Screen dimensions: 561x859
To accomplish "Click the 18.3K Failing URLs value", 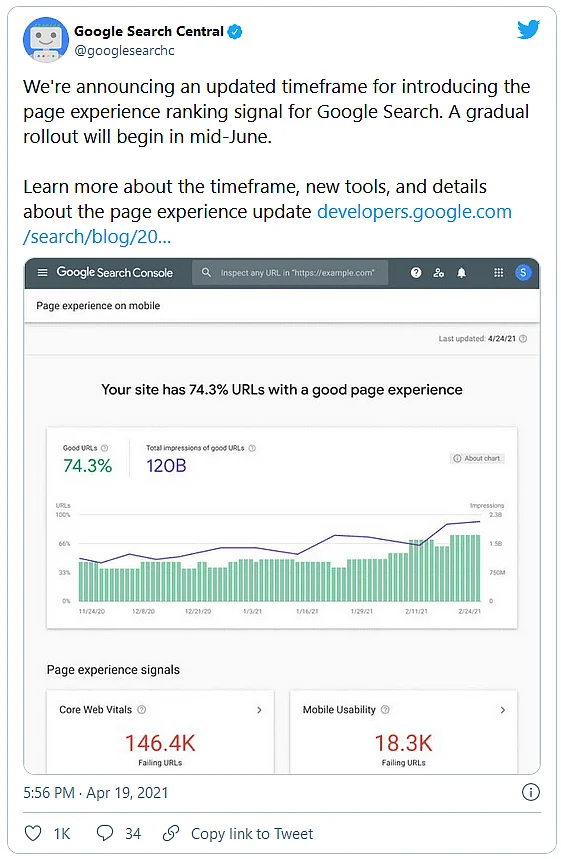I will click(403, 743).
